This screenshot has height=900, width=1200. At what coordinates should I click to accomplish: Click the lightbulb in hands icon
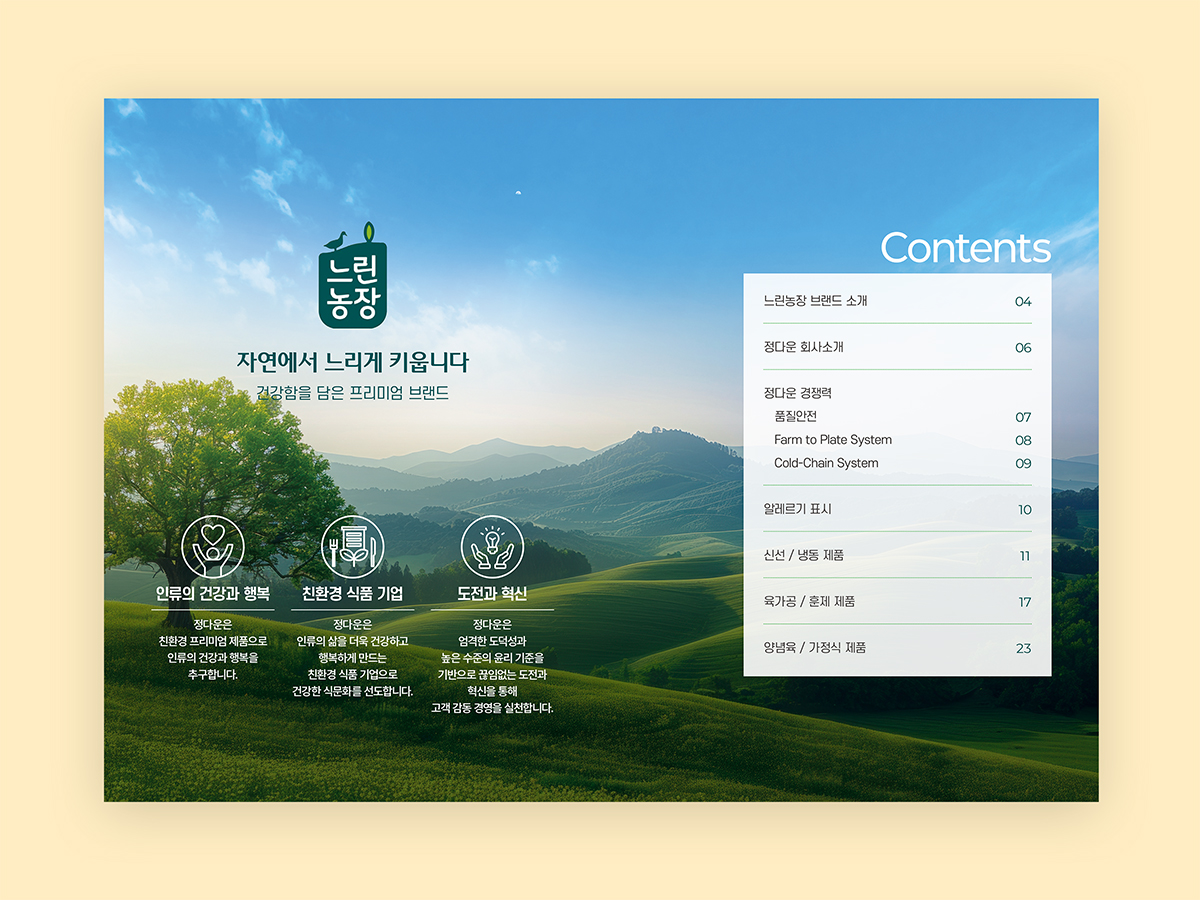(492, 547)
